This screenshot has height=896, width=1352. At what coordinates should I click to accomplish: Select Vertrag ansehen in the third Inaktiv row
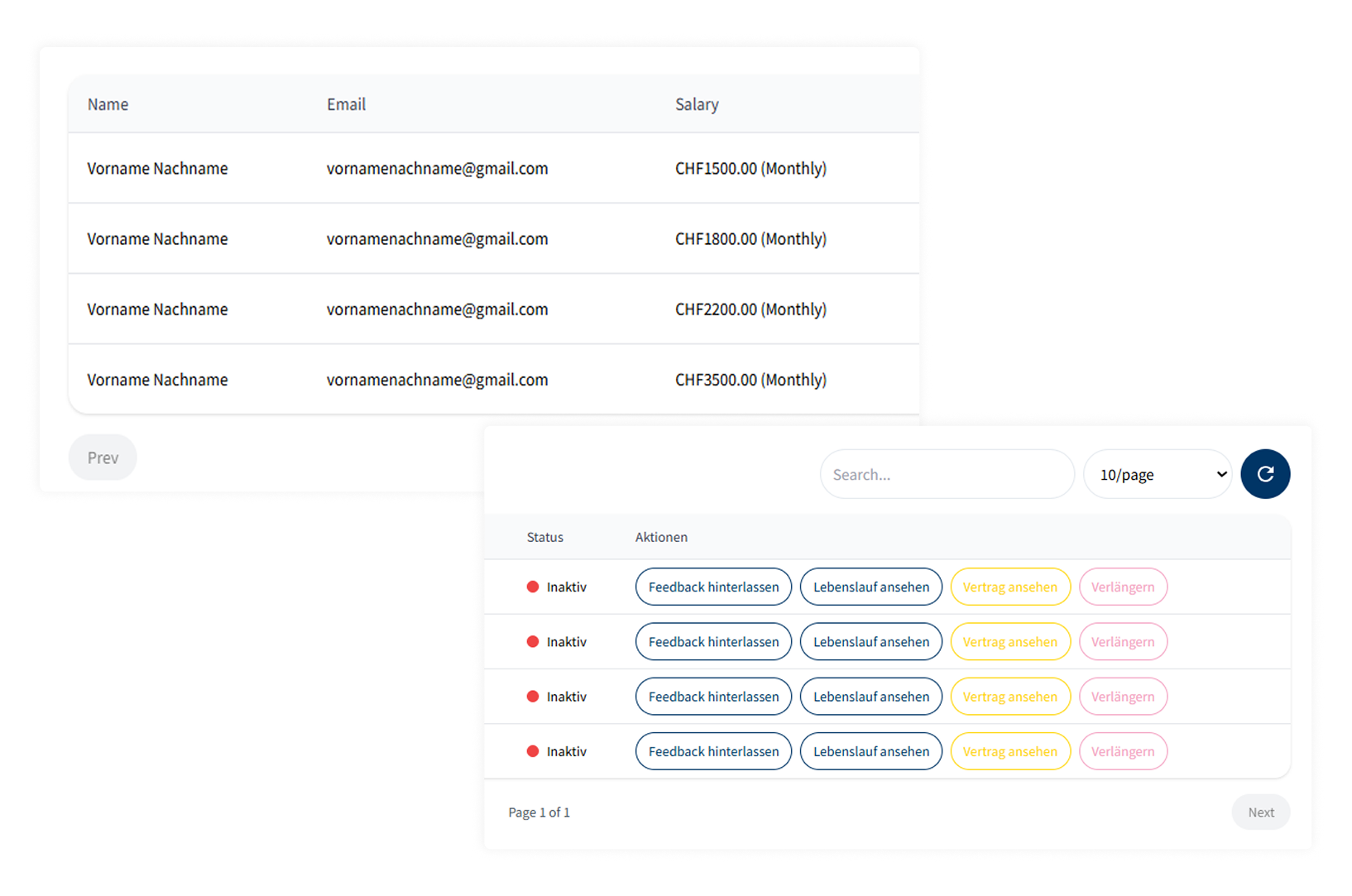coord(1010,697)
